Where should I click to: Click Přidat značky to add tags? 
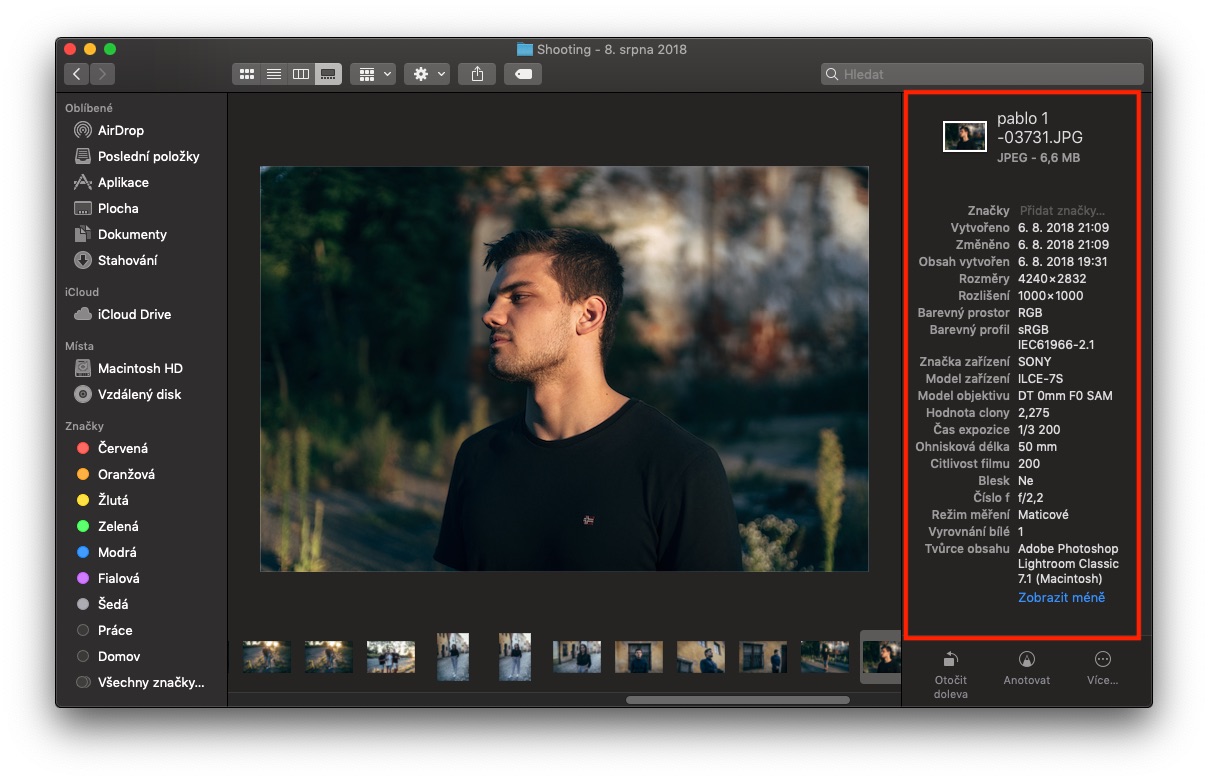pos(1062,211)
